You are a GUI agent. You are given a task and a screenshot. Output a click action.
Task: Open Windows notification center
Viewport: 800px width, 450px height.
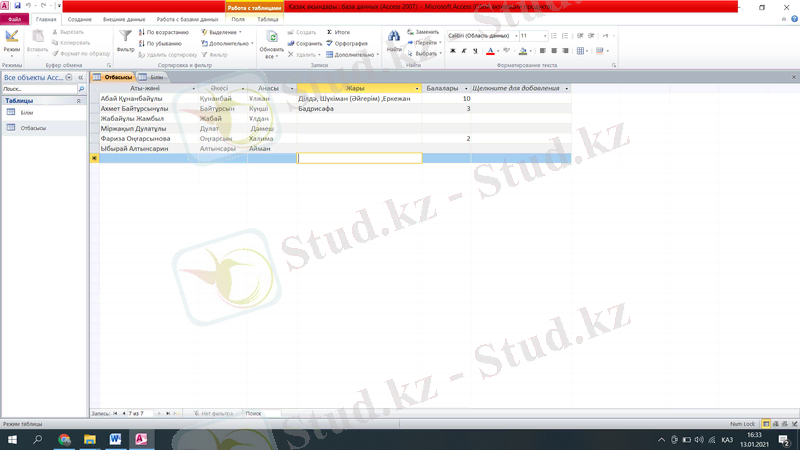(x=784, y=439)
